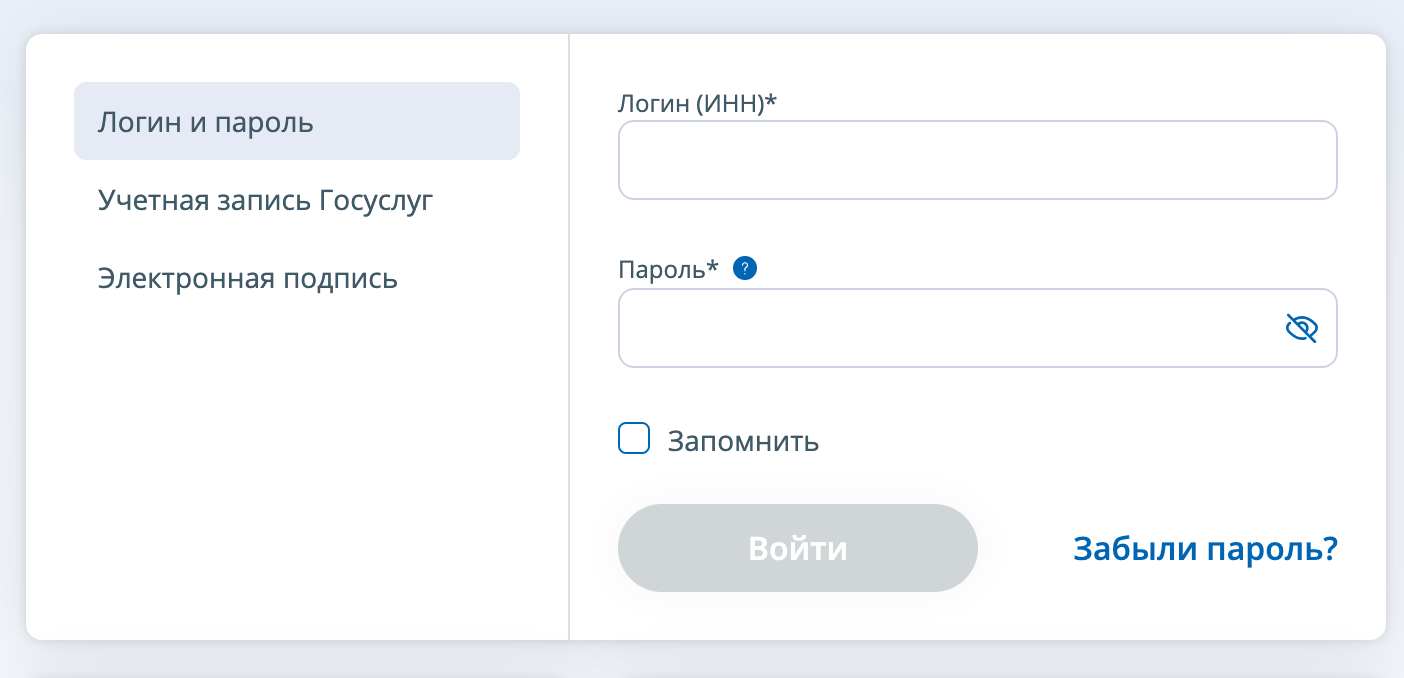
Task: Open the blue question mark hint
Action: coord(745,268)
